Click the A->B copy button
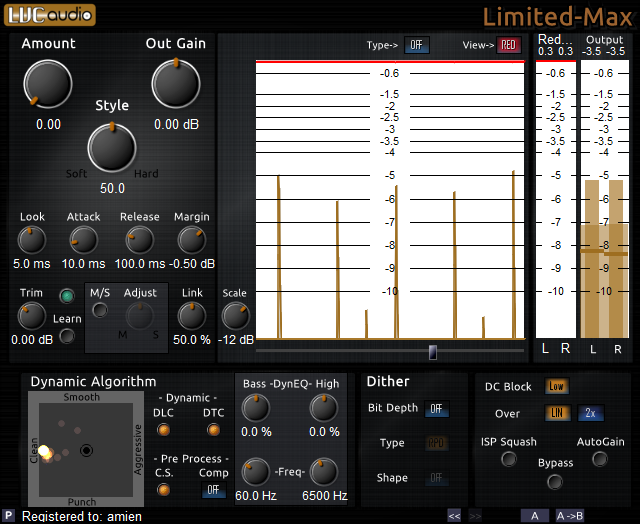The width and height of the screenshot is (640, 524). tap(570, 516)
